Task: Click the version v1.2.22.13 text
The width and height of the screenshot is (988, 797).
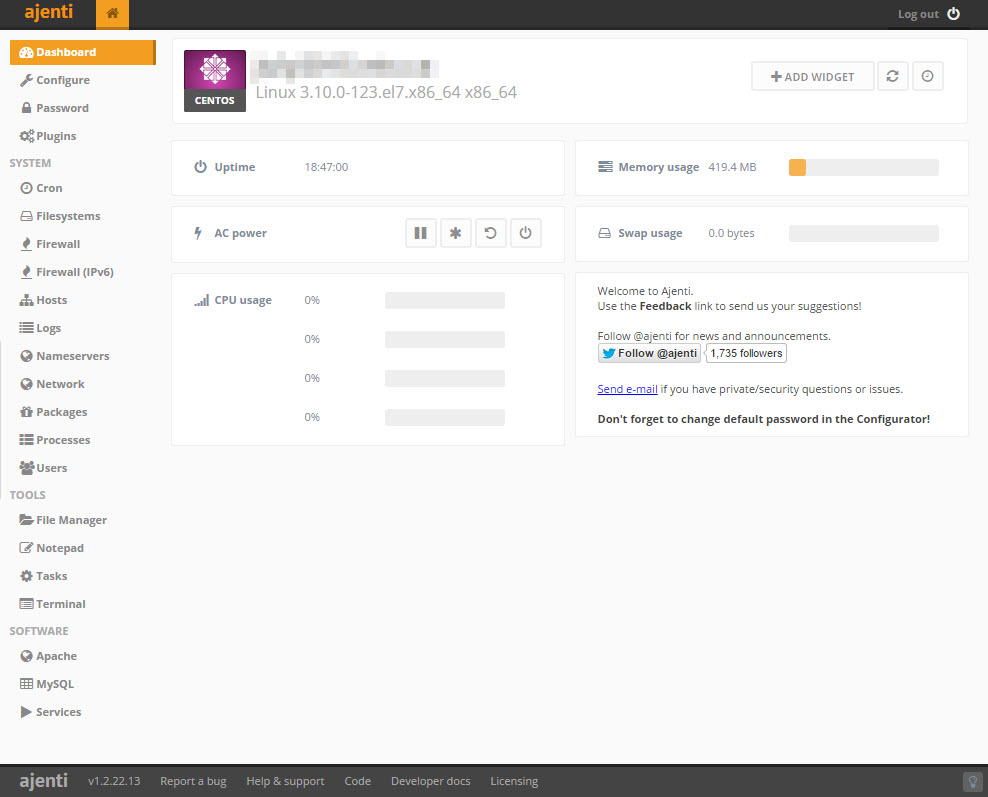Action: pyautogui.click(x=114, y=781)
